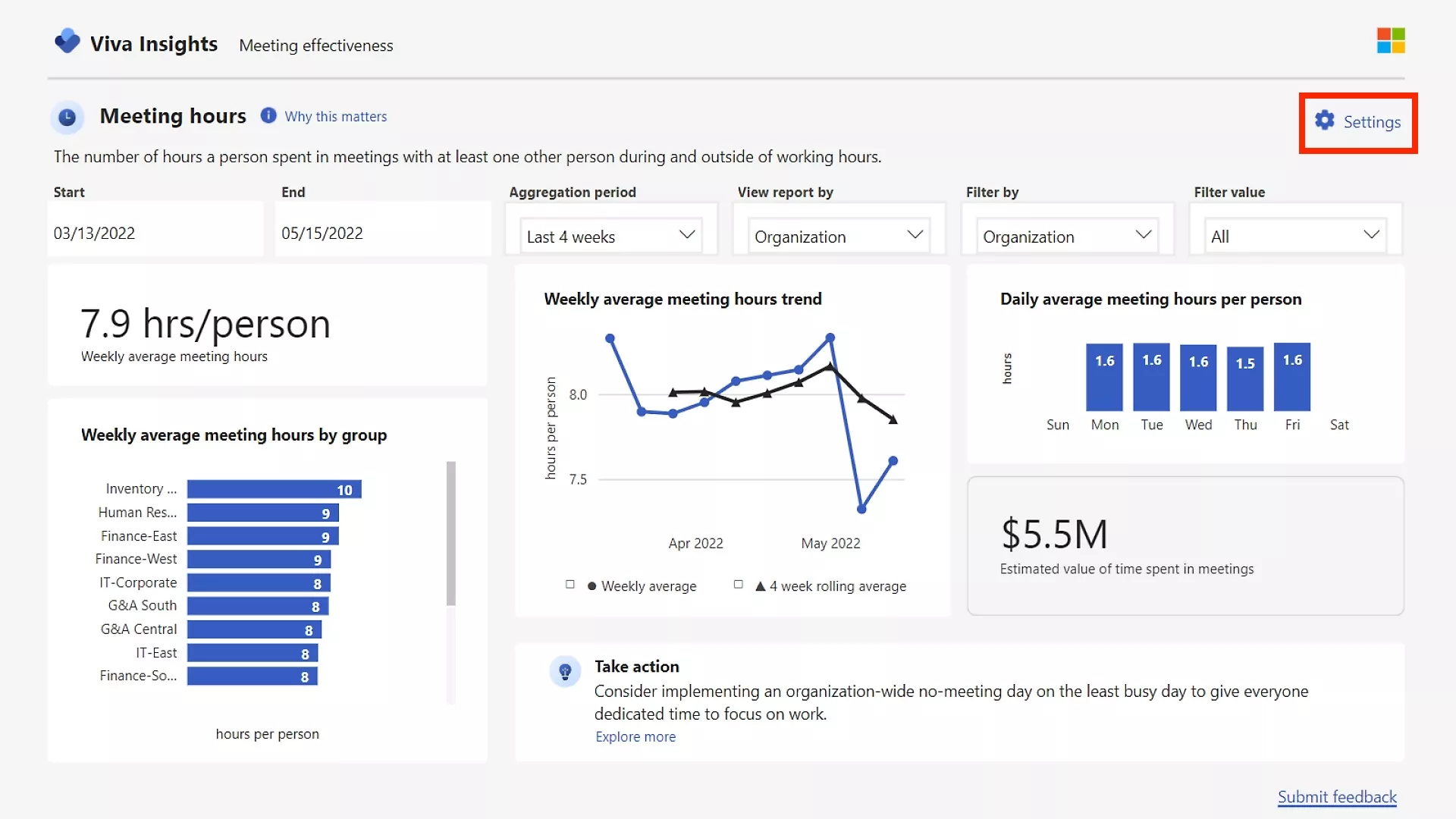Toggle the 4 week rolling average checkbox
1456x819 pixels.
[738, 585]
